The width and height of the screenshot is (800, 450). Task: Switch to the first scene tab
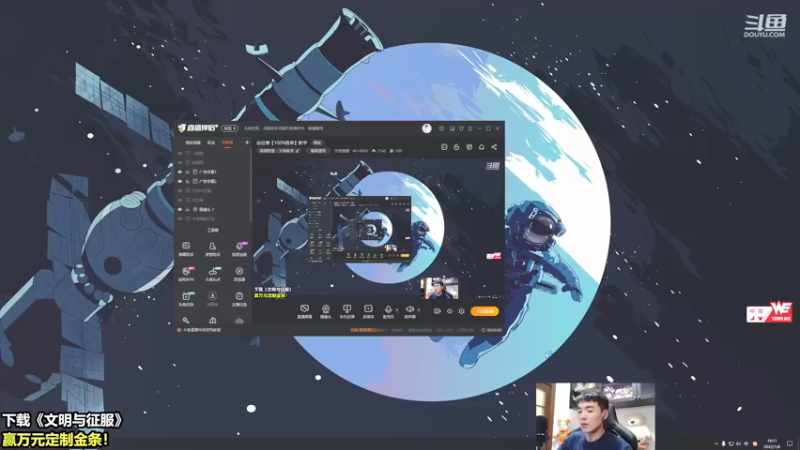(x=193, y=143)
